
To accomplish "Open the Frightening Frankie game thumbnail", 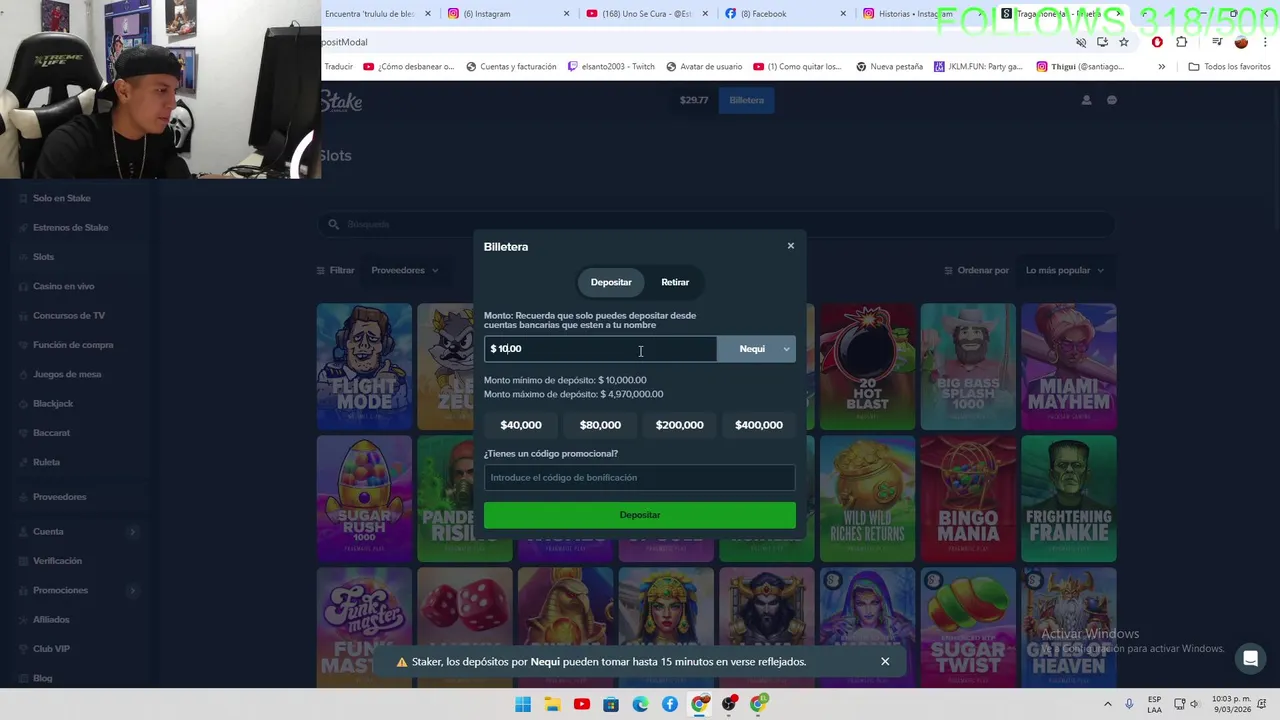I will [1069, 498].
